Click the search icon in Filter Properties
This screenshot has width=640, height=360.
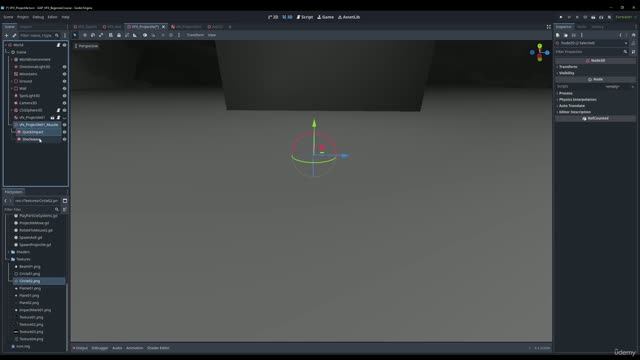(x=625, y=52)
